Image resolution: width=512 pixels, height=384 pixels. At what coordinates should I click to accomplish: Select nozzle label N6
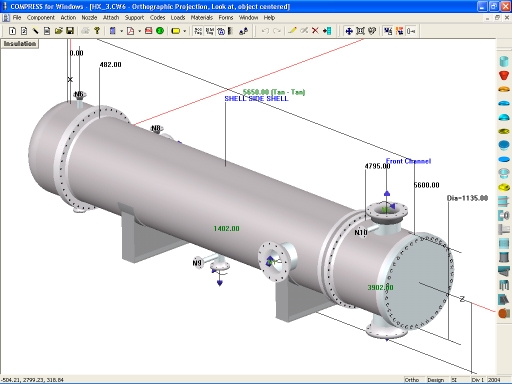[x=78, y=94]
